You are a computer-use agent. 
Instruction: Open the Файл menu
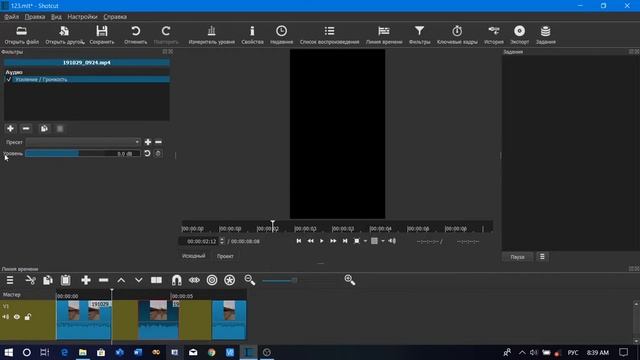(x=11, y=17)
